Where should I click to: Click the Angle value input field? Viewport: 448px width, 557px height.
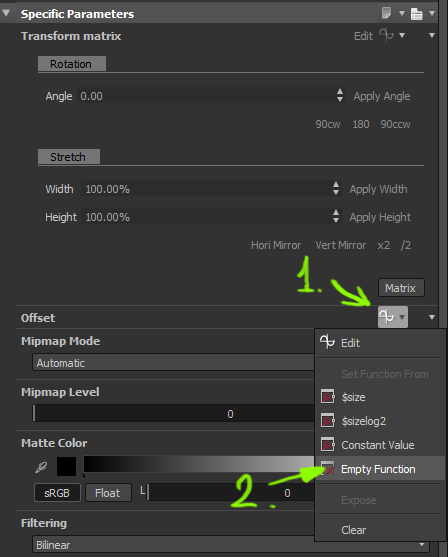click(206, 96)
